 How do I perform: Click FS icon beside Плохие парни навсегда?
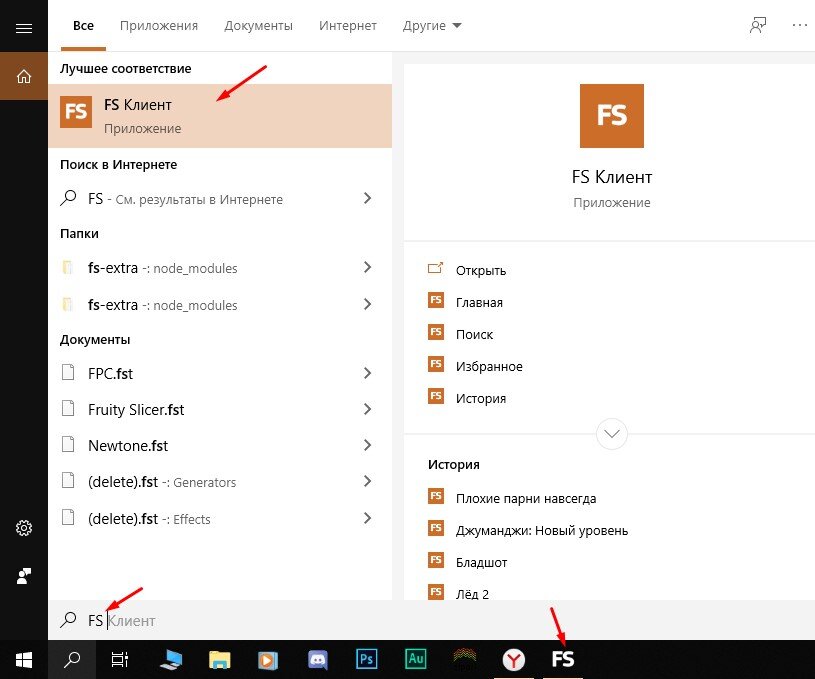436,496
